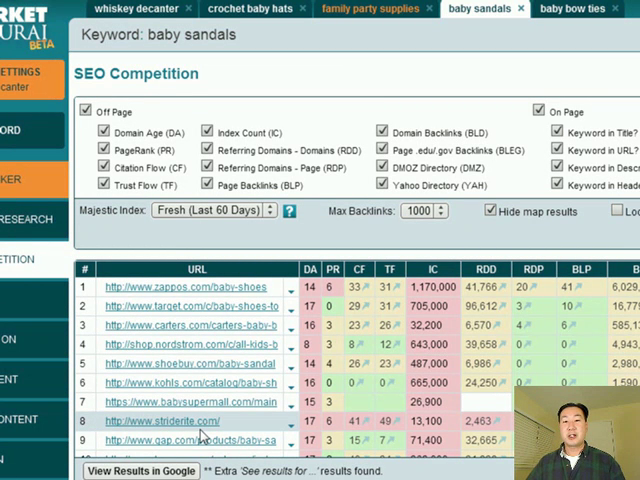This screenshot has width=640, height=480.
Task: Toggle the On Page checkbox
Action: [538, 110]
